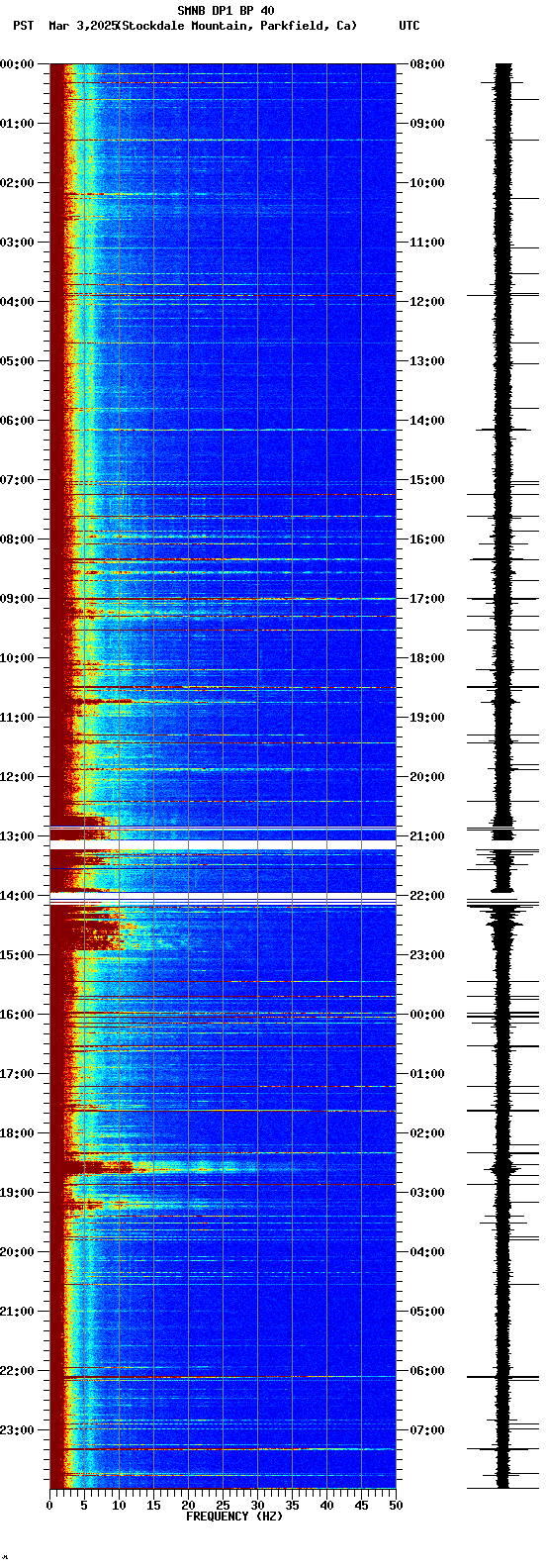Pick the 07:00 label on UTC axis

point(426,1430)
